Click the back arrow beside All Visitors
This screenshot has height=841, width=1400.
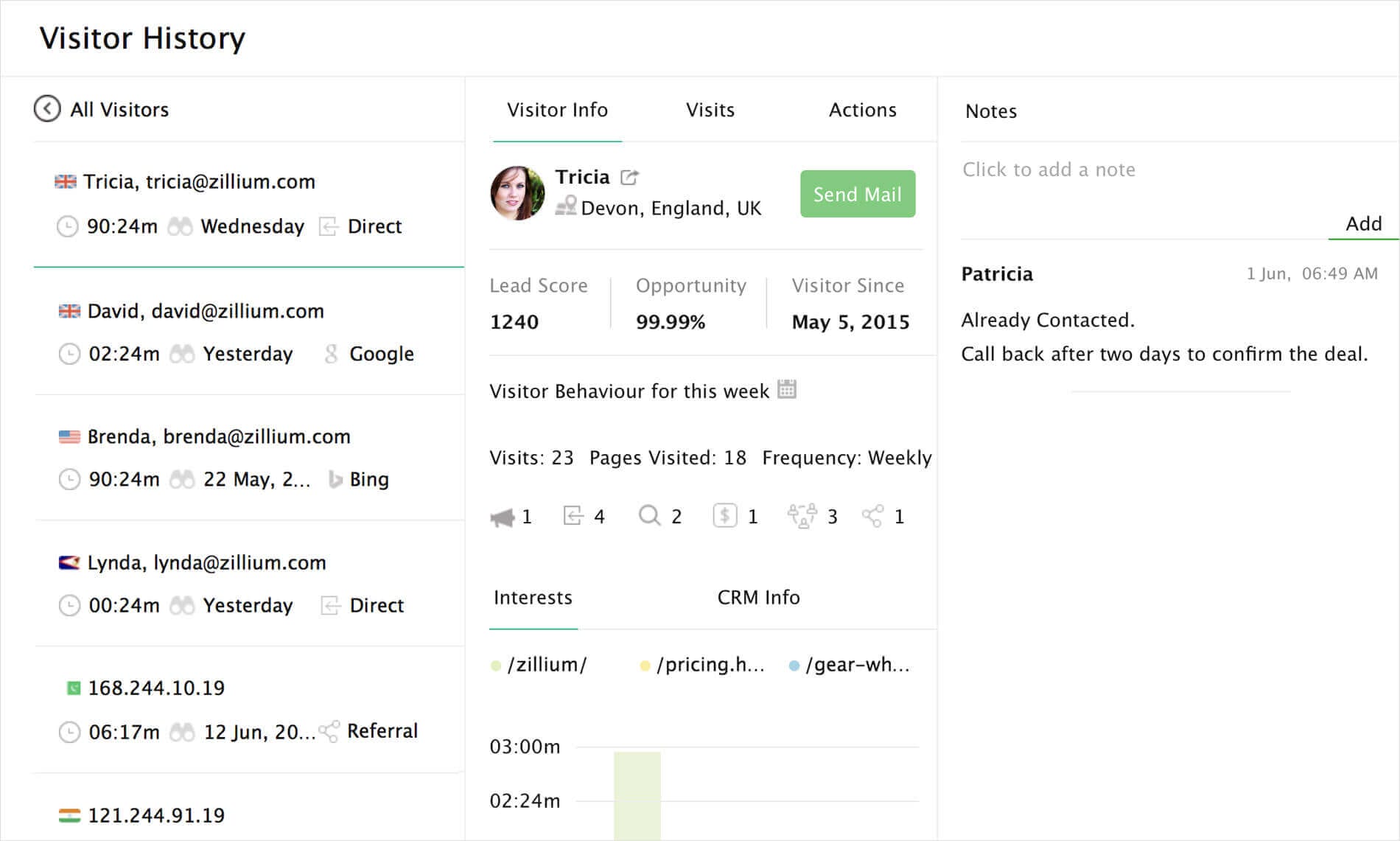coord(46,108)
